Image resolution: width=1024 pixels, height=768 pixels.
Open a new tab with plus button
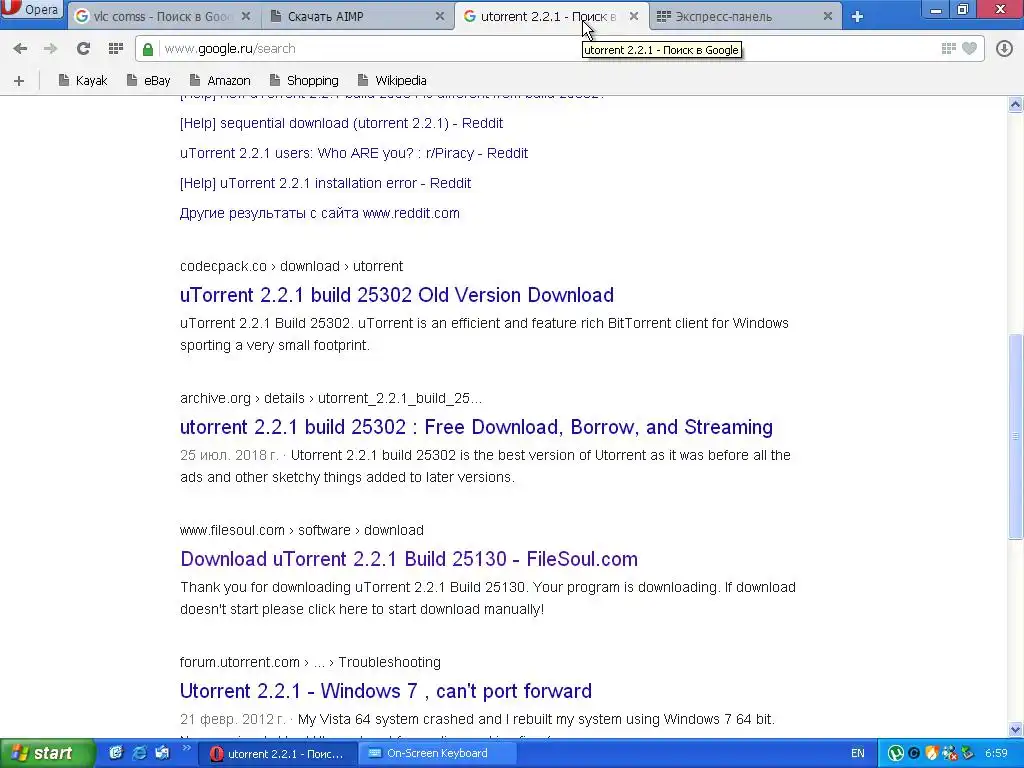(857, 17)
